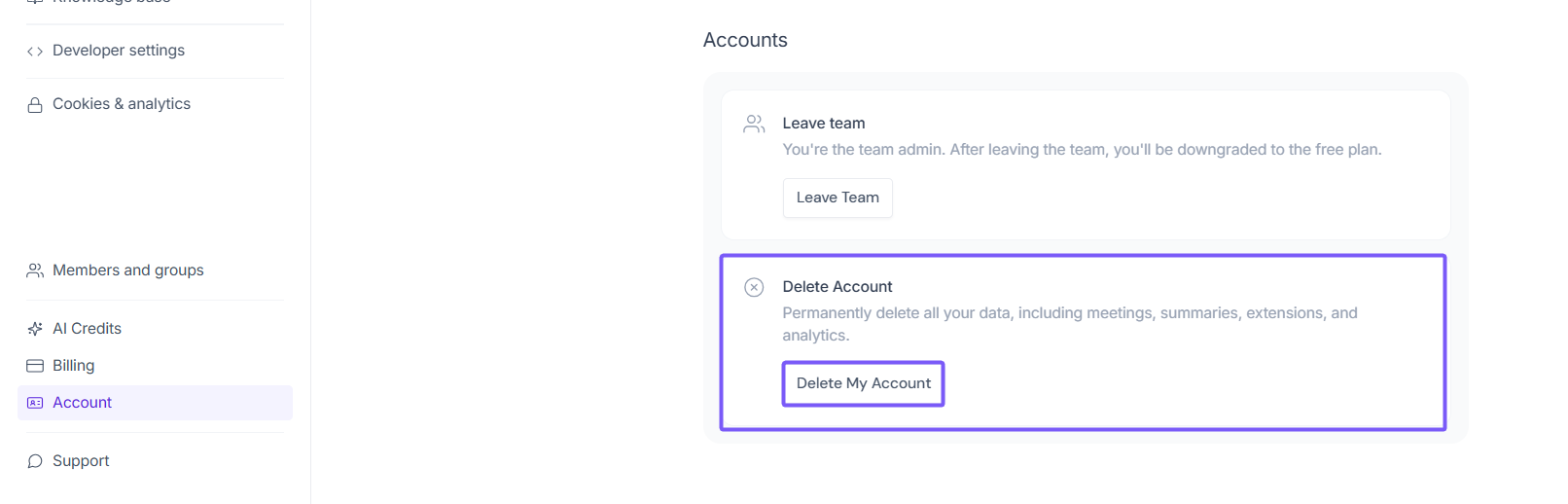Viewport: 1568px width, 504px height.
Task: Click the Accounts page heading
Action: 745,40
